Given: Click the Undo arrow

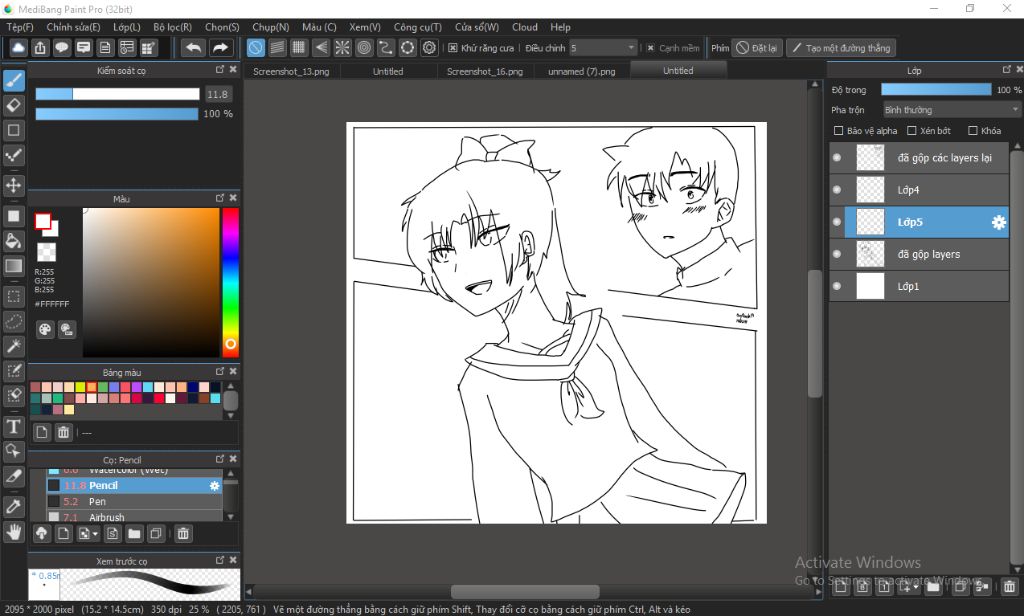Looking at the screenshot, I should tap(193, 48).
